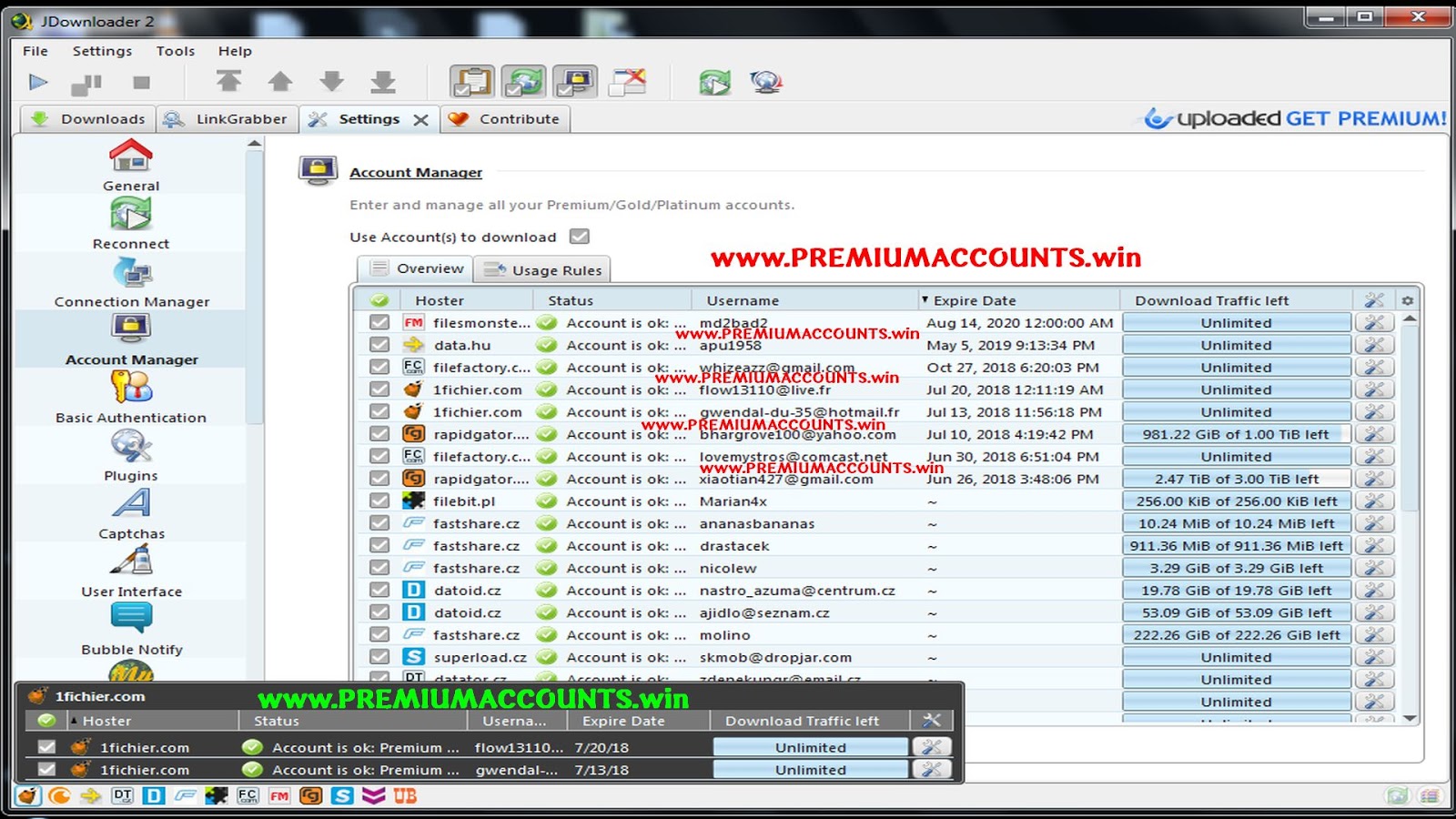Screen dimensions: 1456x819
Task: Toggle premium accounts toolbar icon
Action: 575,82
